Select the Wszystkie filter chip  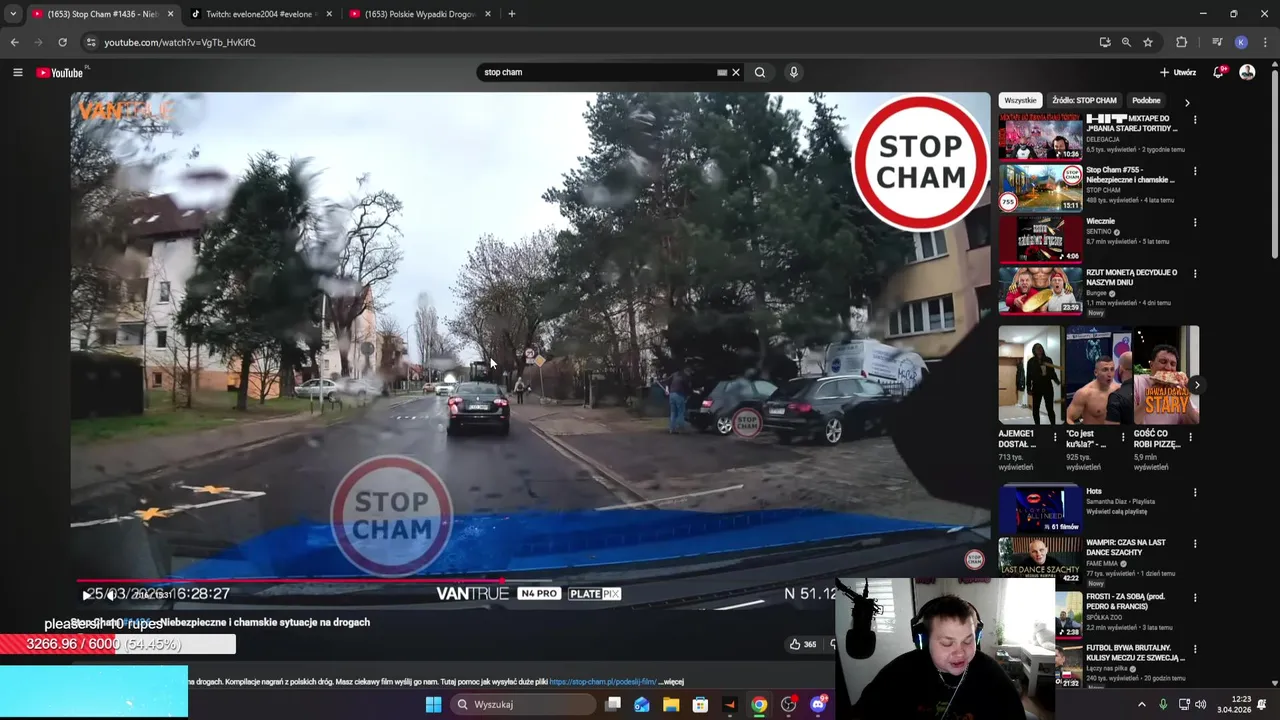tap(1020, 100)
